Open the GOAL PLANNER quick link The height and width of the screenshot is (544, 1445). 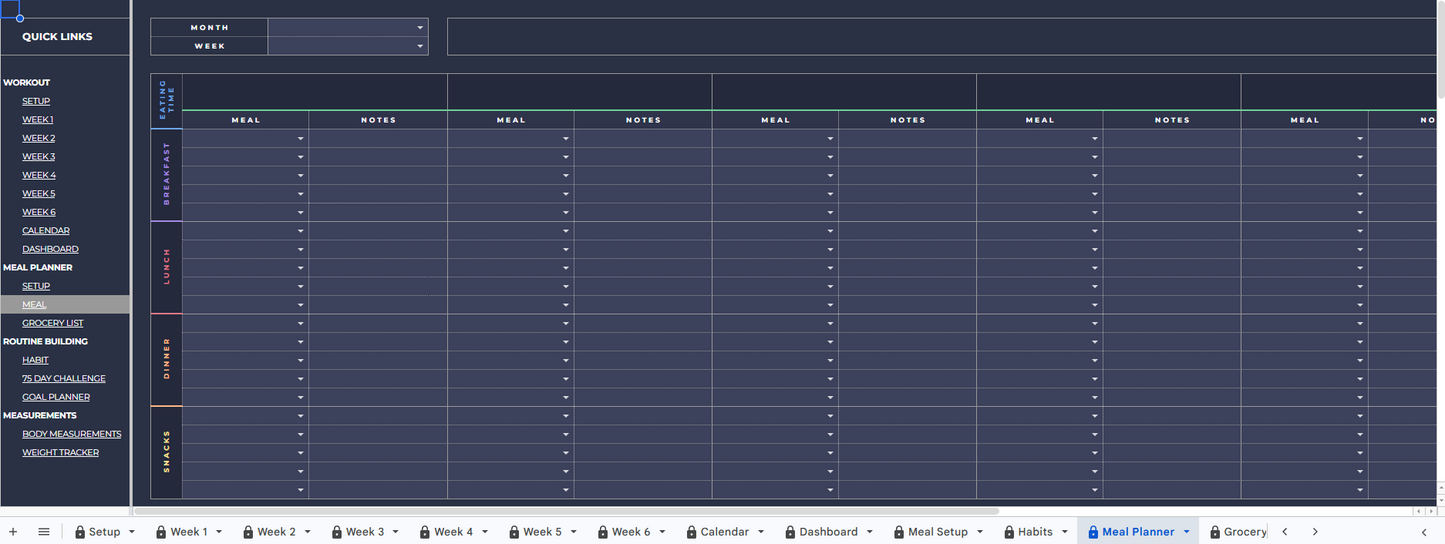coord(56,397)
